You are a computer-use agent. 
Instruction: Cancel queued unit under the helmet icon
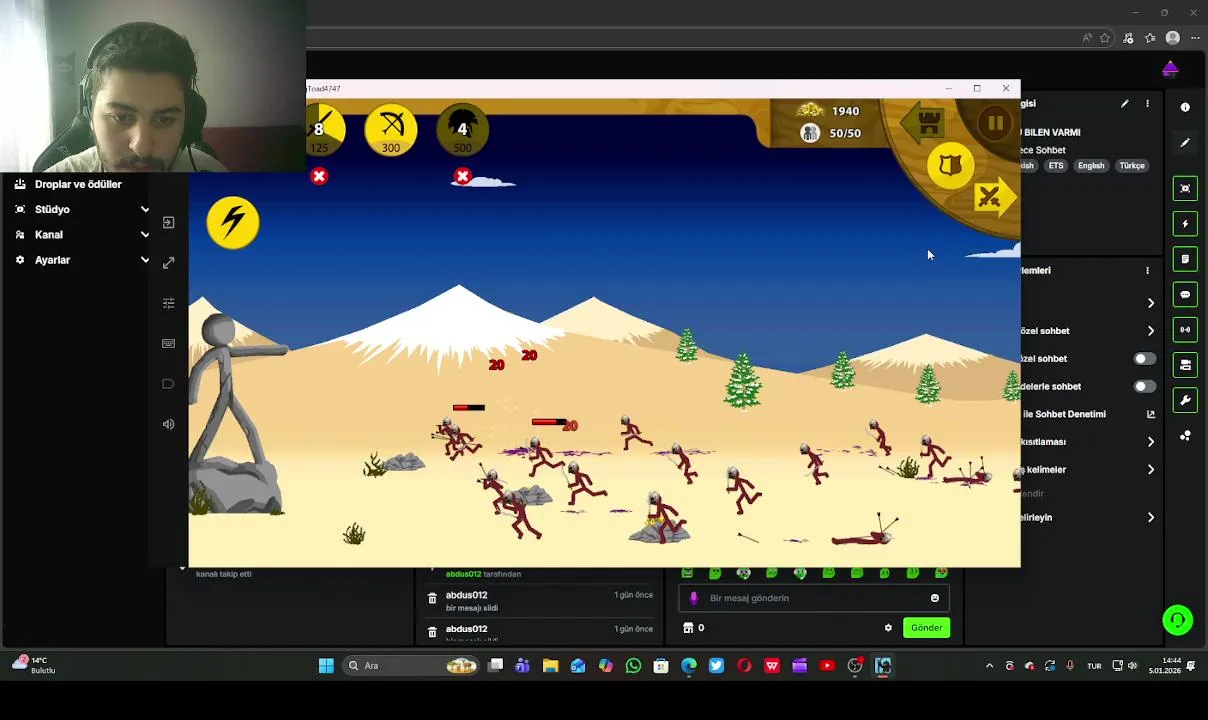462,176
